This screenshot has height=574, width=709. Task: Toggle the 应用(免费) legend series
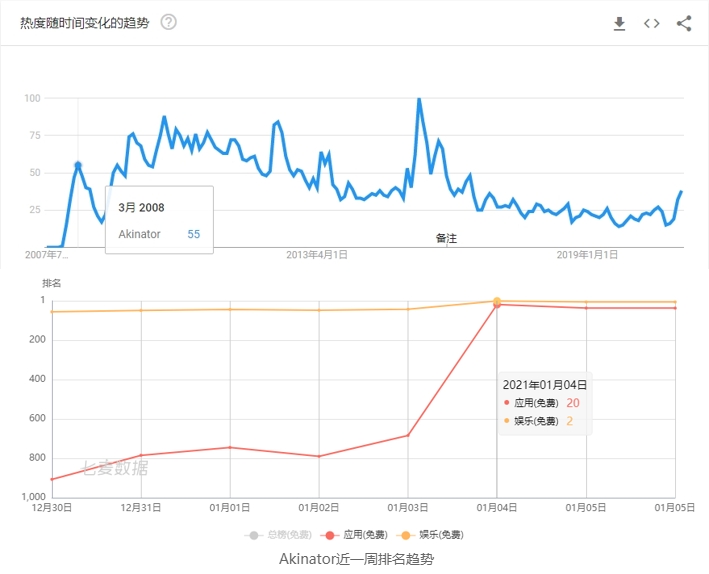coord(354,535)
